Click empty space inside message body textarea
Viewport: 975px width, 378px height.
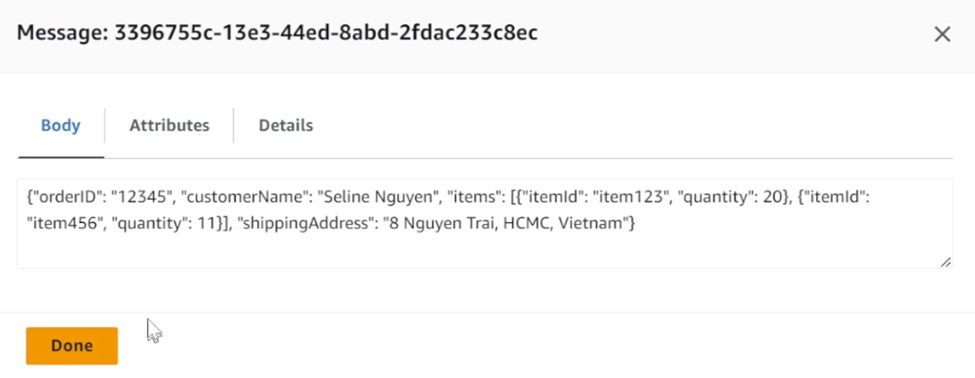(x=485, y=252)
